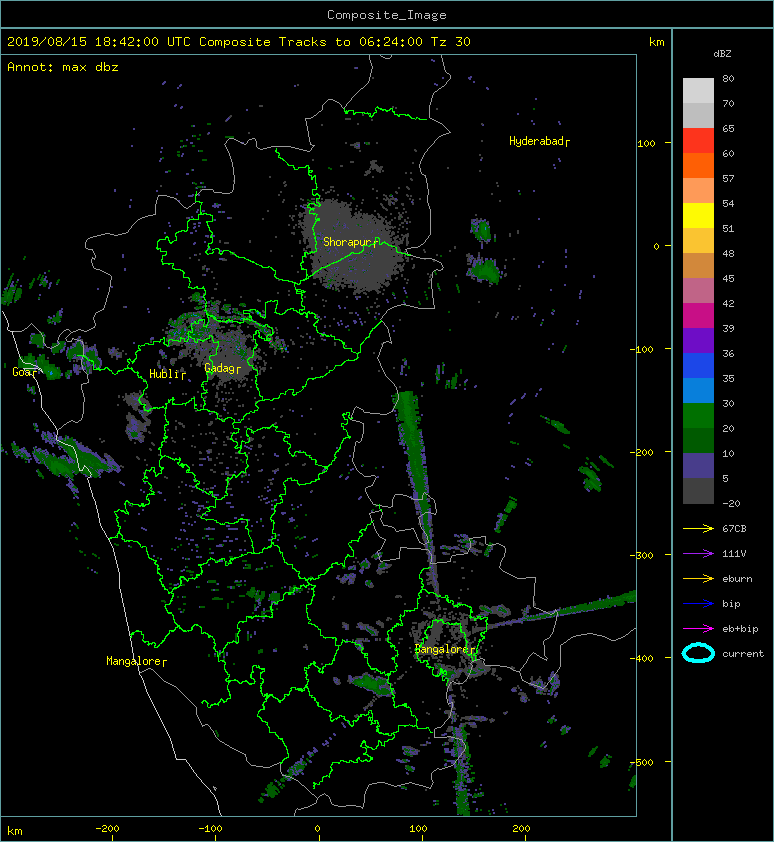Select the light orange 57 dBZ swatch
The width and height of the screenshot is (774, 842).
(x=698, y=190)
